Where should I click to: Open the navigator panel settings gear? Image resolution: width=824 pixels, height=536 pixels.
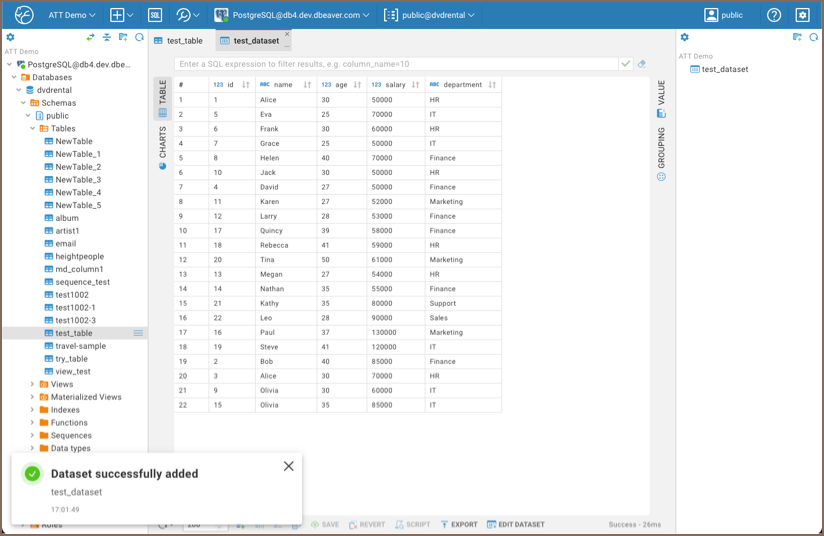10,37
